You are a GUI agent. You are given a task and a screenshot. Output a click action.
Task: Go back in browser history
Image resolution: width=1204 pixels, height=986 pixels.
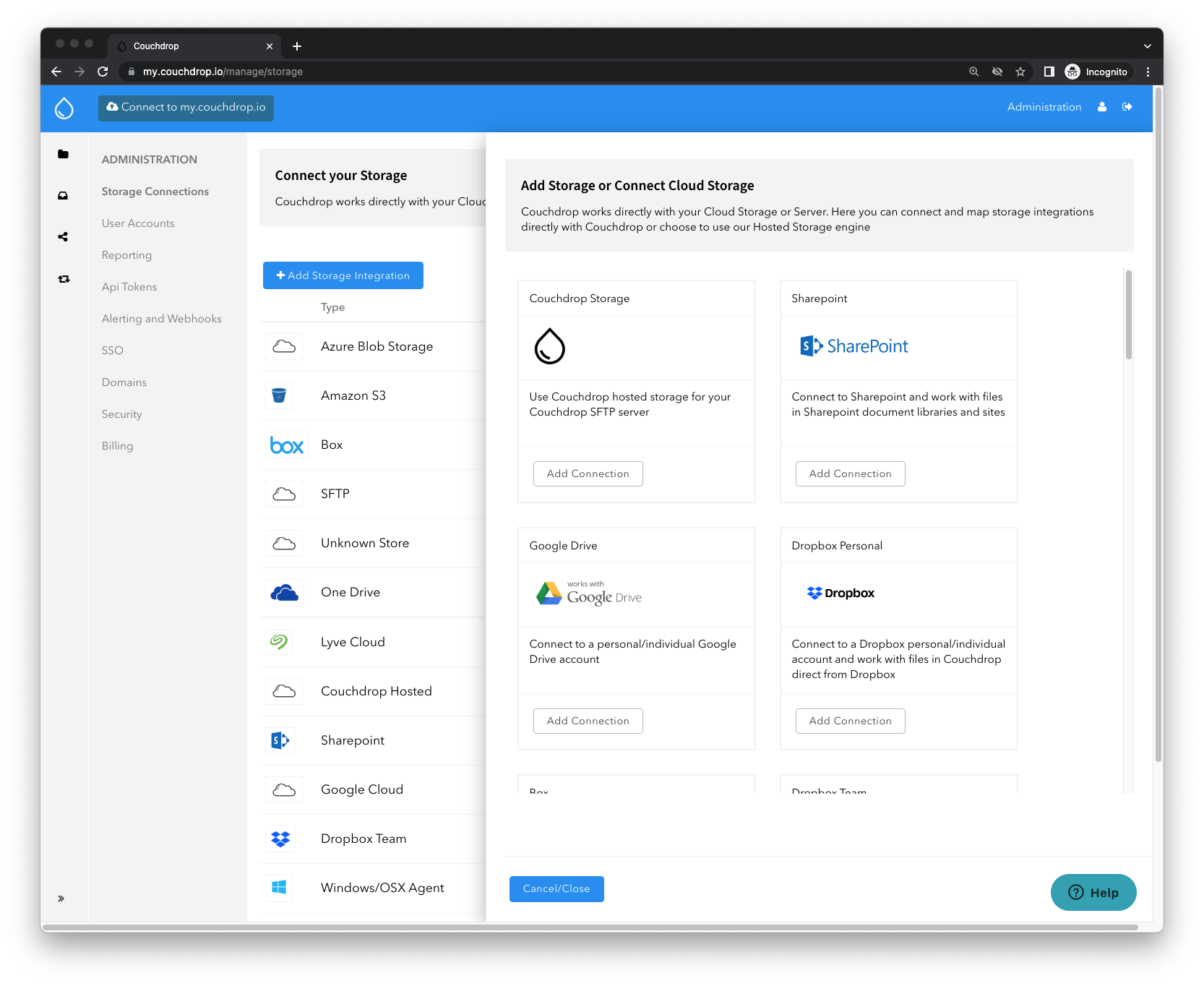[56, 72]
